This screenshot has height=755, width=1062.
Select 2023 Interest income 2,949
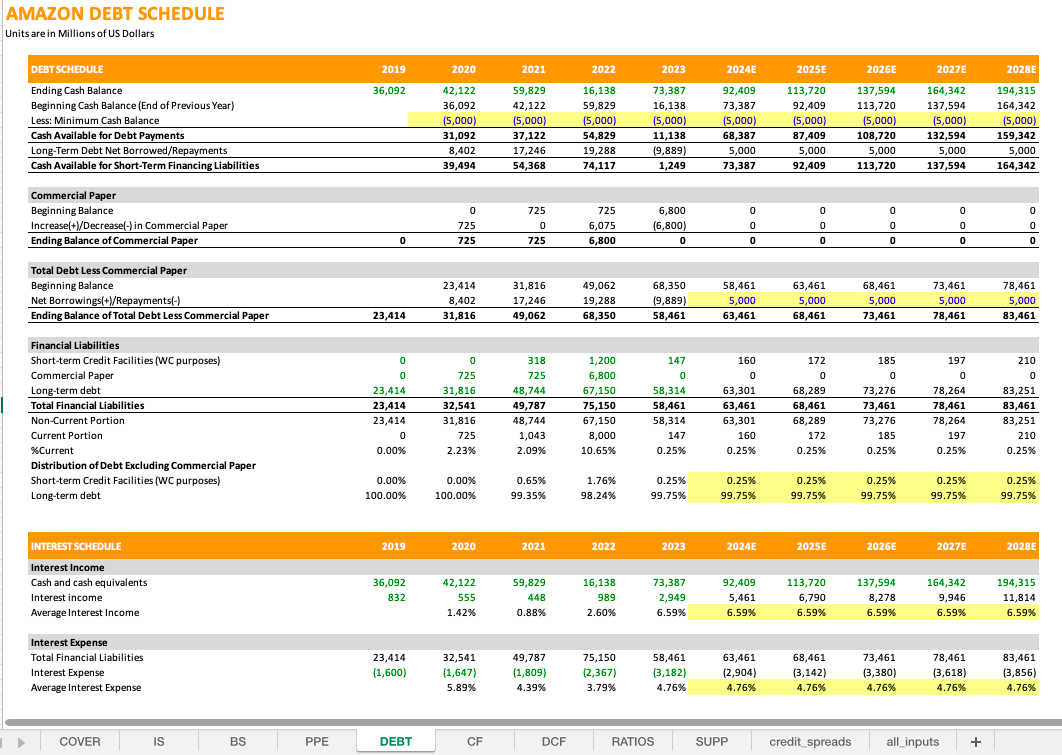pos(671,597)
